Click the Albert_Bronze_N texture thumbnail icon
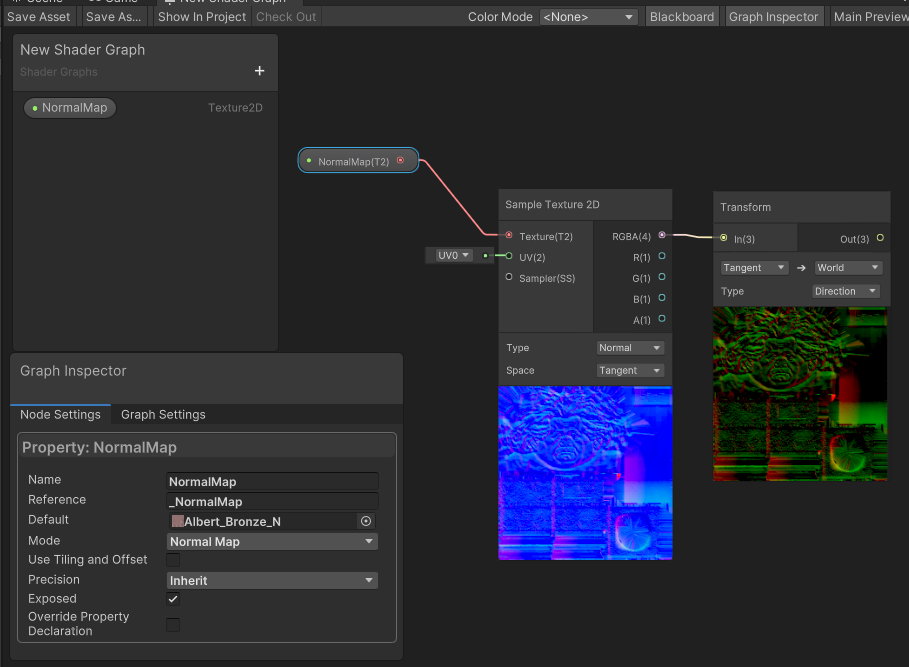Screen dimensions: 909x667 point(177,521)
